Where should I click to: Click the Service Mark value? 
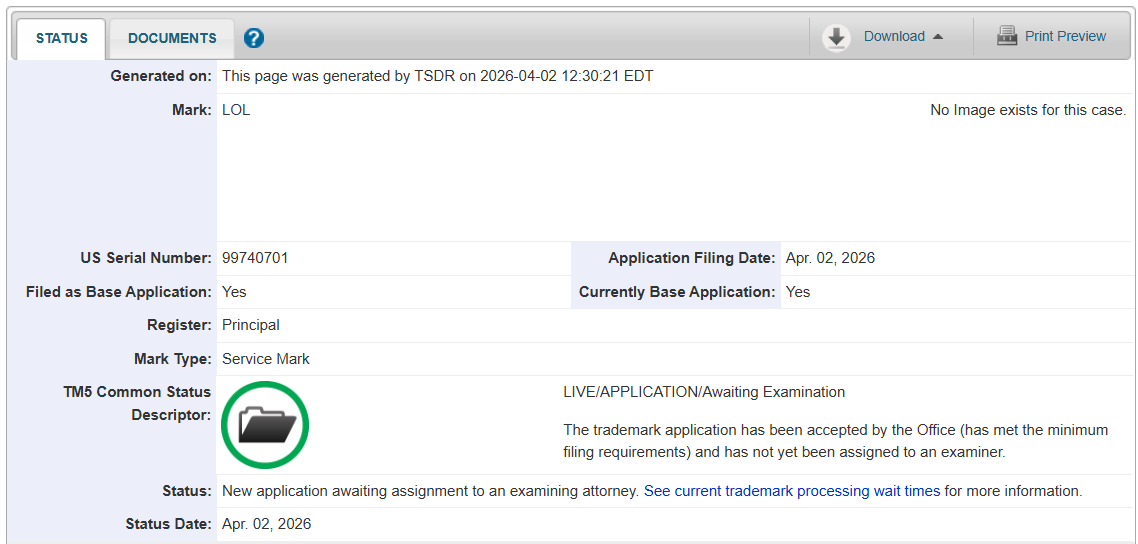click(266, 359)
